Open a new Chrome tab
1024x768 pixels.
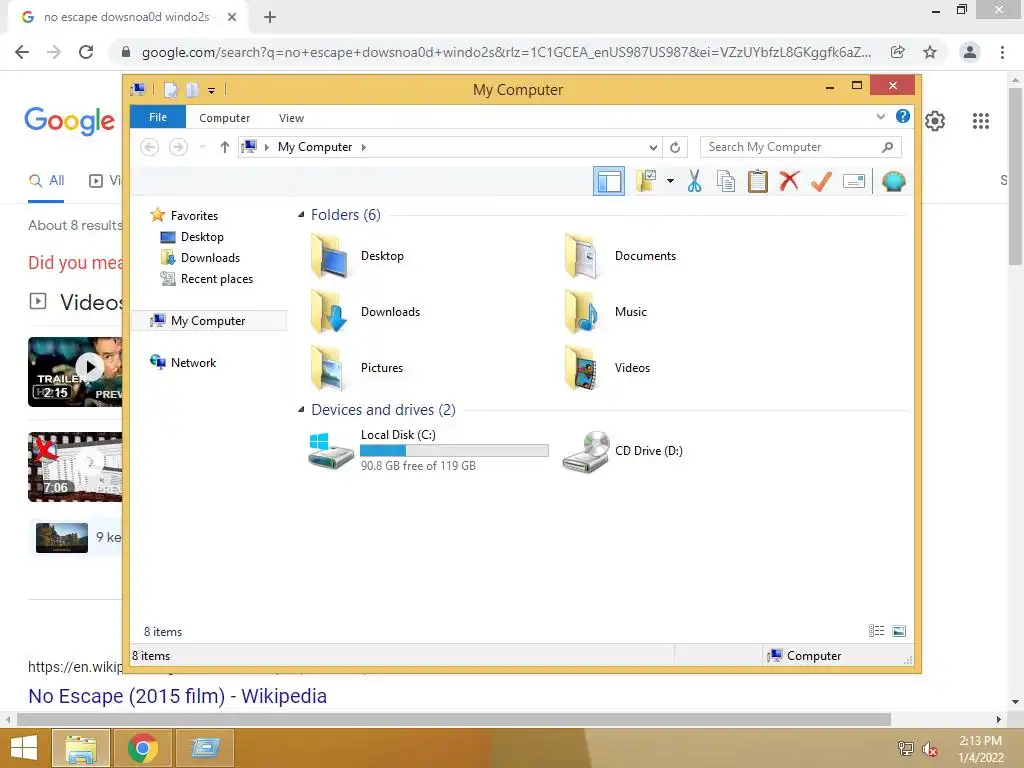270,17
